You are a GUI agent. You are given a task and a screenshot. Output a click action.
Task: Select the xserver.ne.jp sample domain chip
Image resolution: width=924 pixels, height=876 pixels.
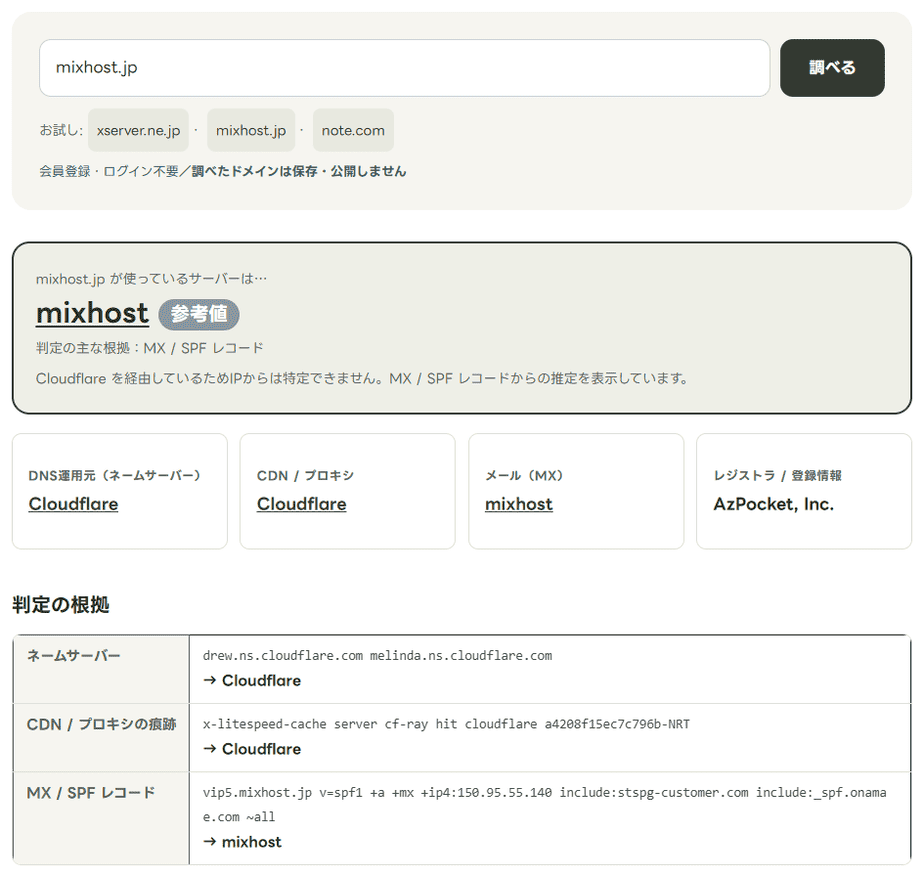[x=138, y=130]
